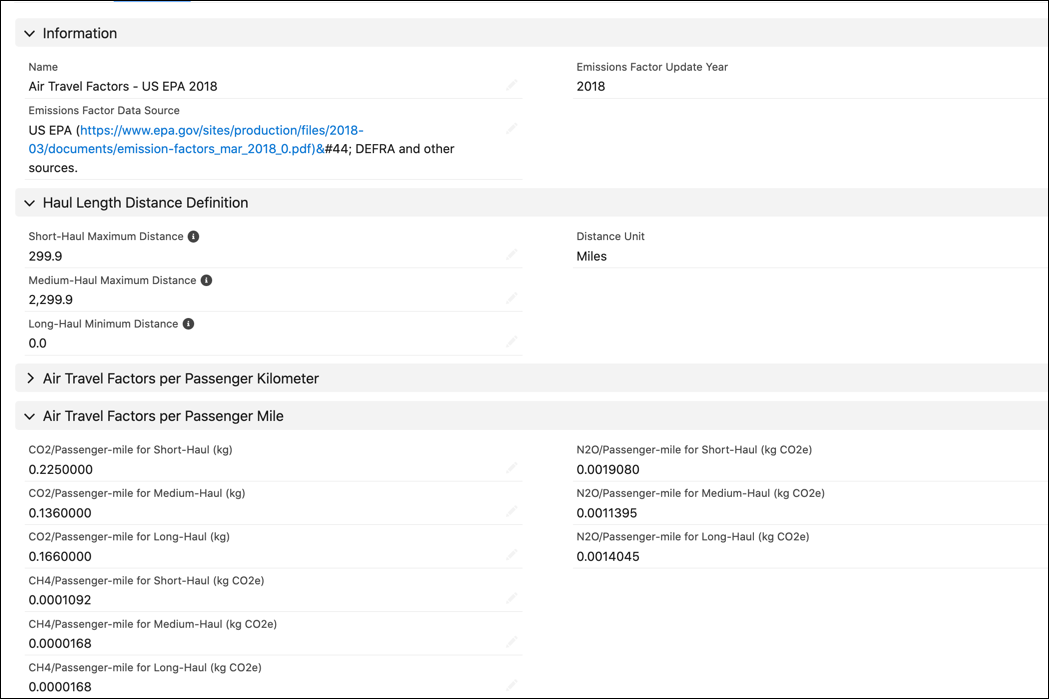Edit the Emissions Factor Data Source field

512,128
